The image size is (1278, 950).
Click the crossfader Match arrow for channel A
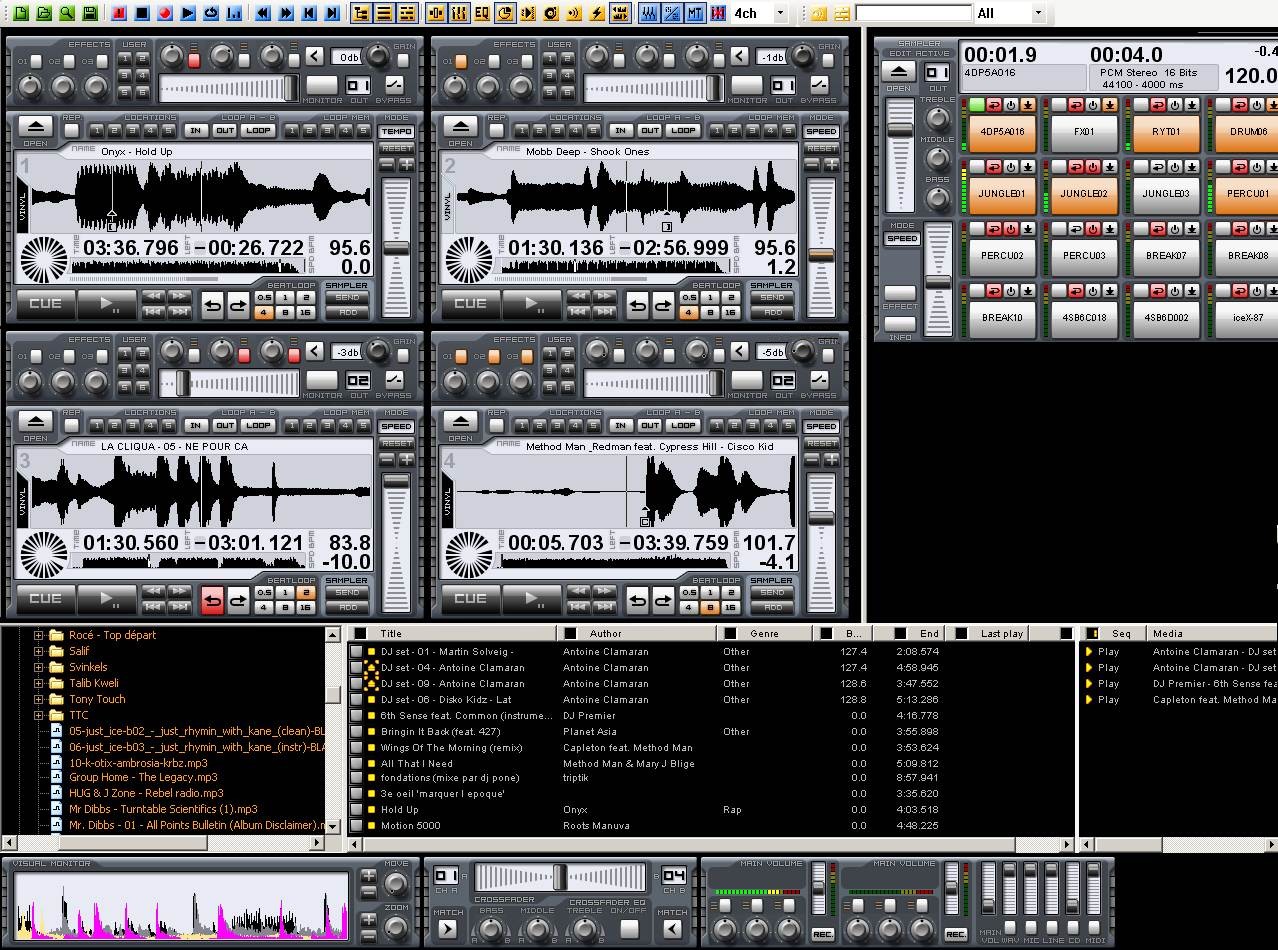tap(447, 929)
